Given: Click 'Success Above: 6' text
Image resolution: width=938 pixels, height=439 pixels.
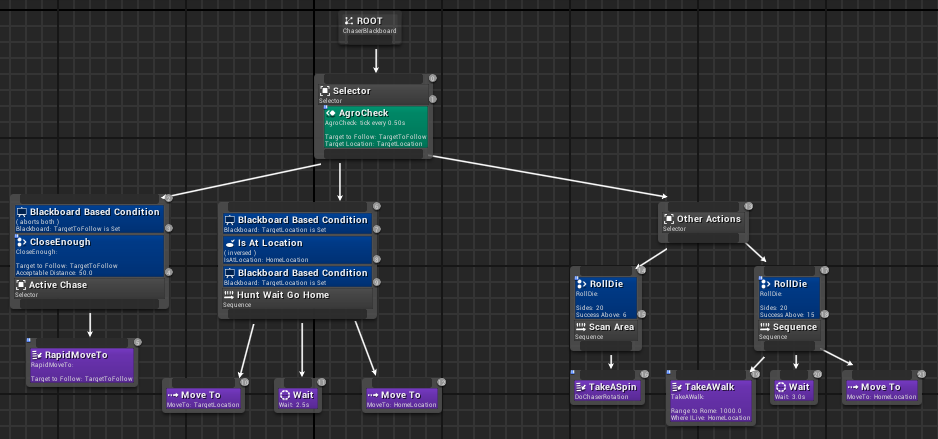Looking at the screenshot, I should 601,315.
